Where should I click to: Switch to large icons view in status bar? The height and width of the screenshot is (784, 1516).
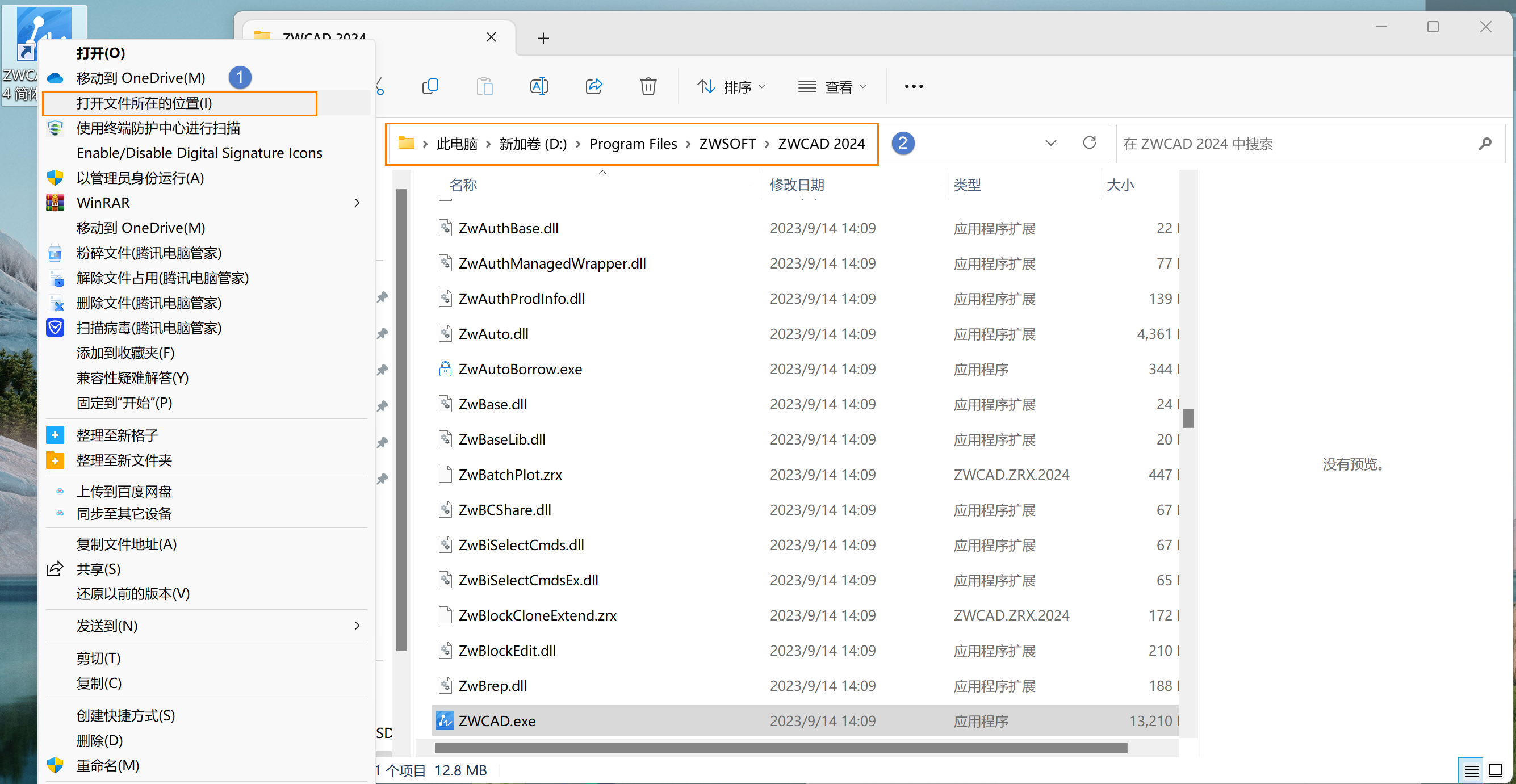coord(1496,770)
